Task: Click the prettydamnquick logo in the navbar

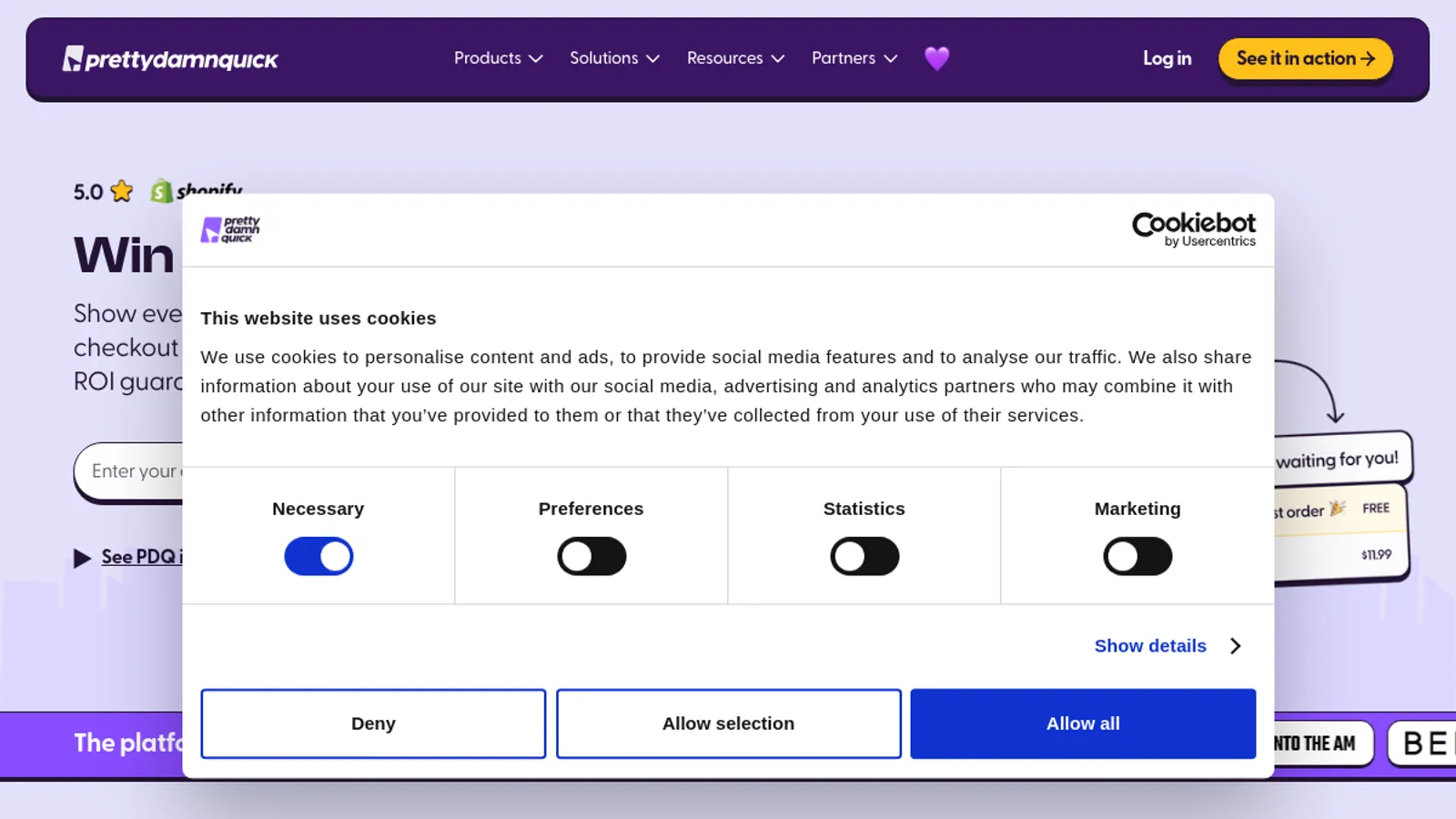Action: click(170, 59)
